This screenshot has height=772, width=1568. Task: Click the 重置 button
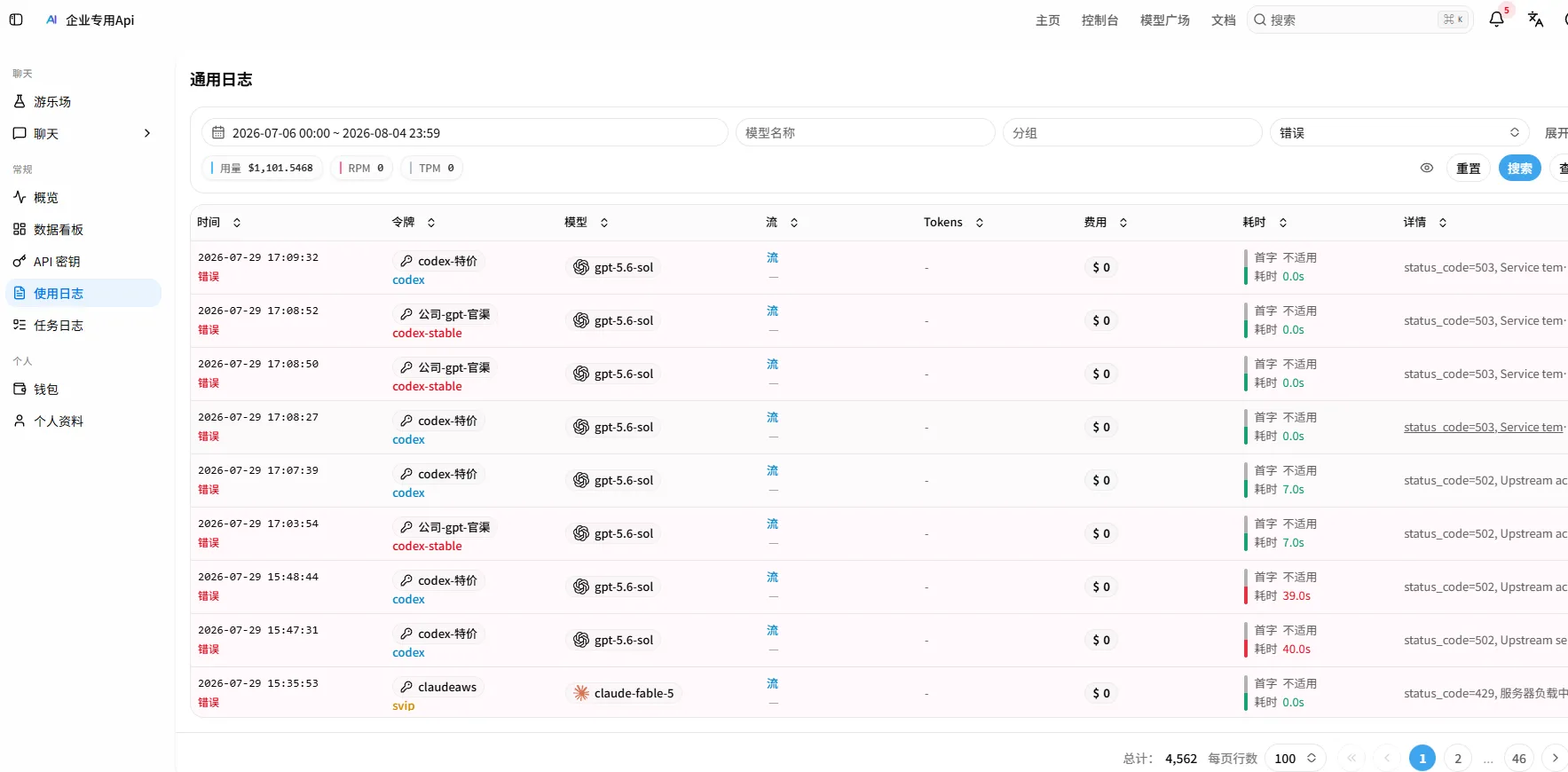coord(1469,168)
